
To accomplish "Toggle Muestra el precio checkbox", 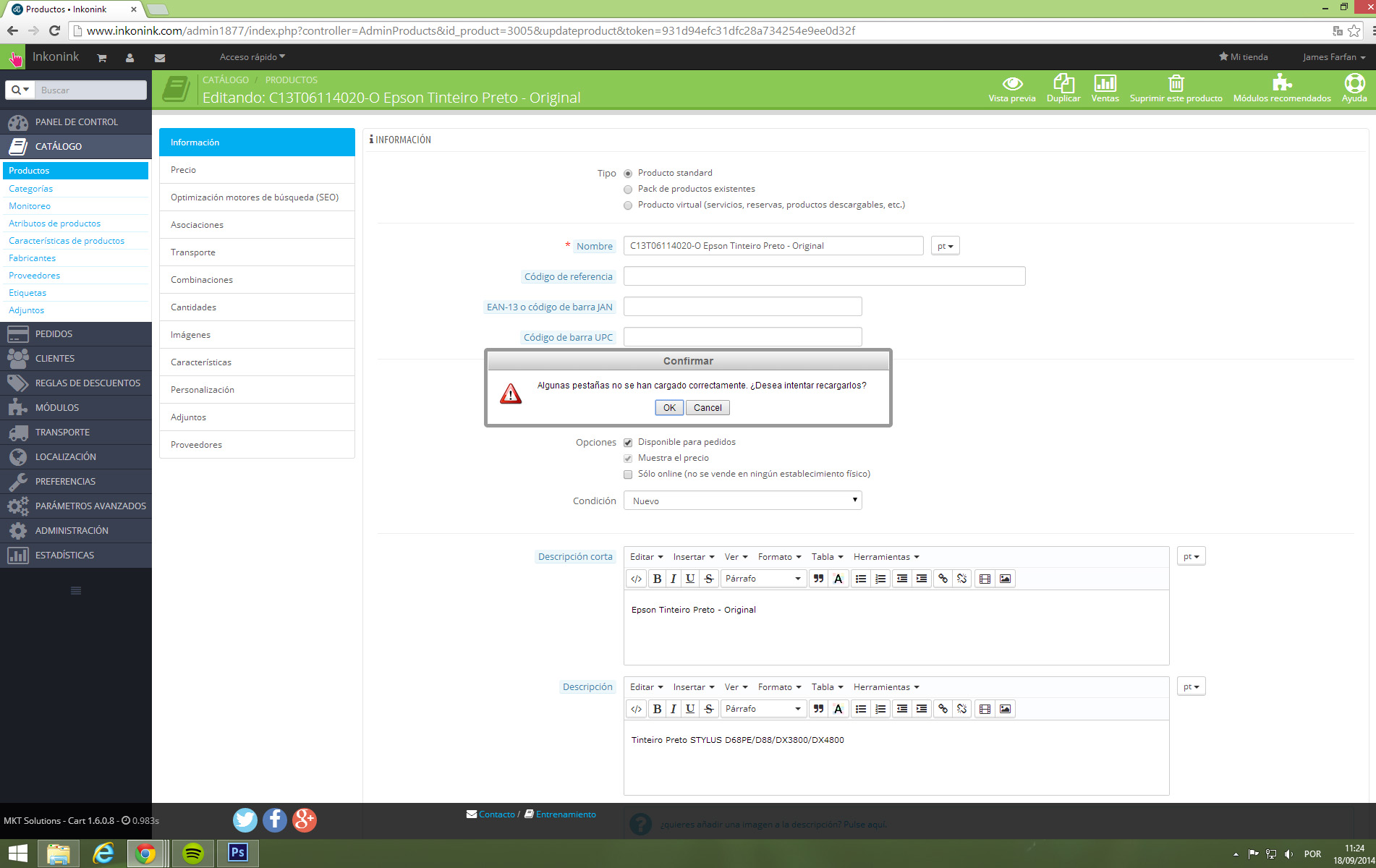I will point(628,459).
